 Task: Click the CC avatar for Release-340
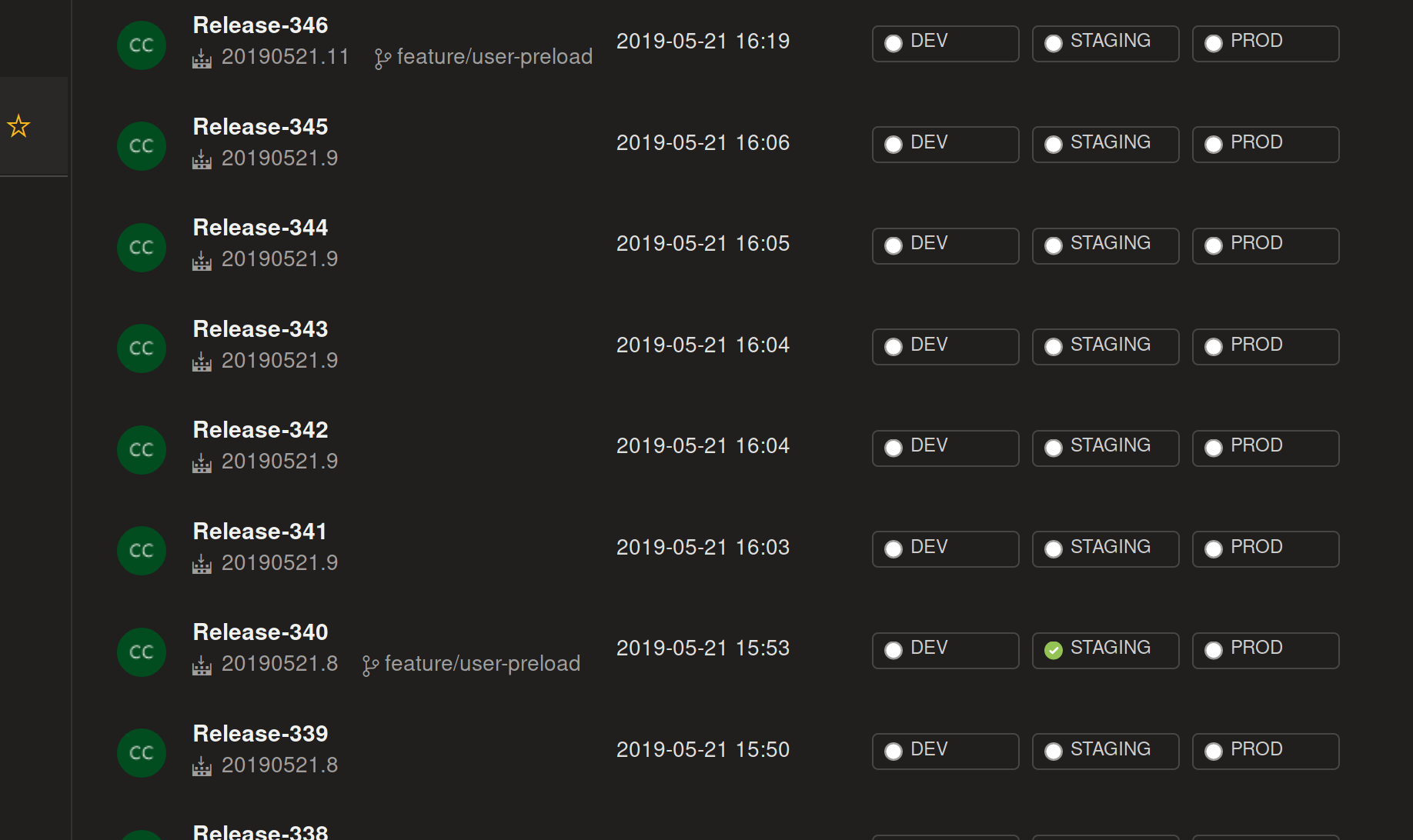(x=142, y=652)
